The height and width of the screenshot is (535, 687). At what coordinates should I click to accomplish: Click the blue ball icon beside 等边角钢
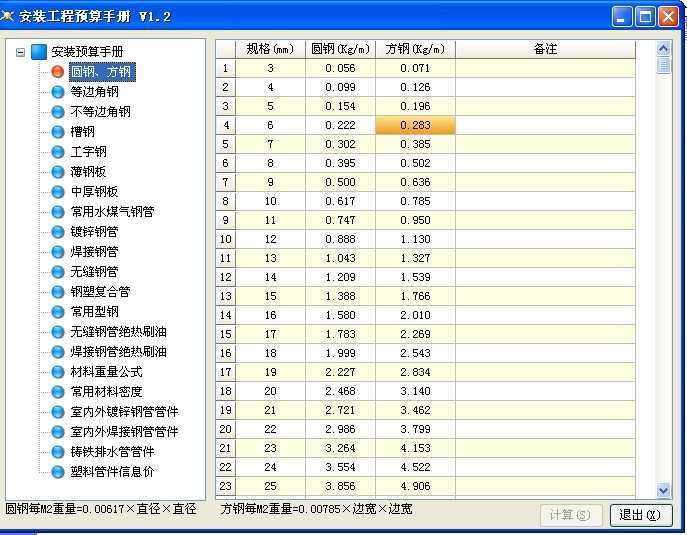(57, 92)
